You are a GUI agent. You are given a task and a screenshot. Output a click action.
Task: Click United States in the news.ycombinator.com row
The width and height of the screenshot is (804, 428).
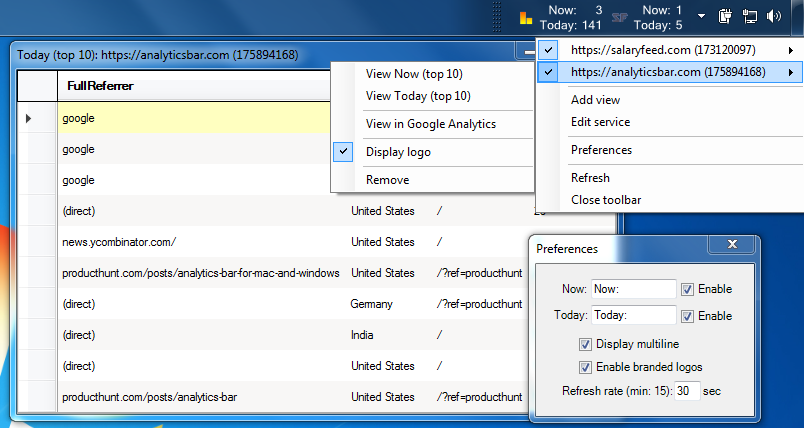[x=383, y=242]
